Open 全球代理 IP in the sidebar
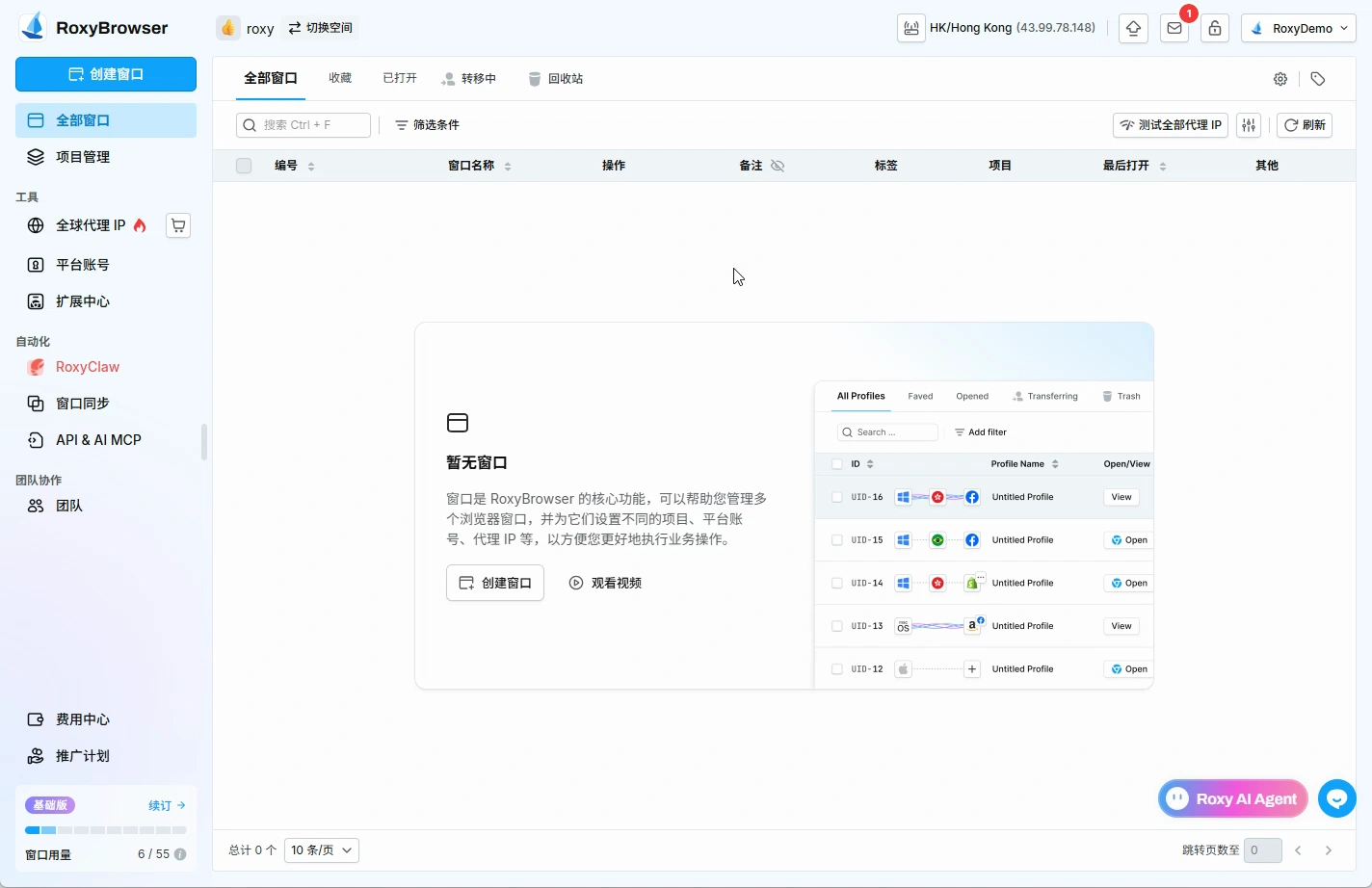1372x888 pixels. click(x=91, y=225)
